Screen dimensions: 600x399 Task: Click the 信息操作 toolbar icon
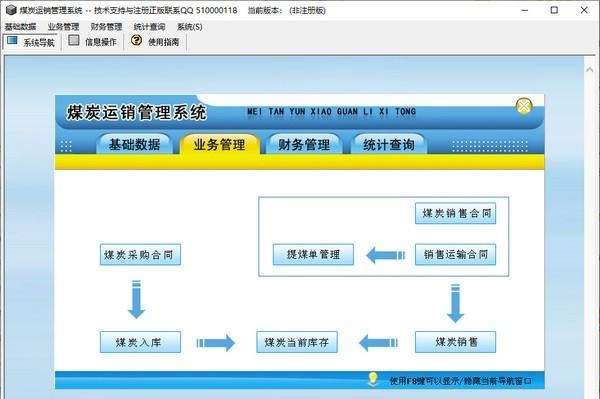73,40
